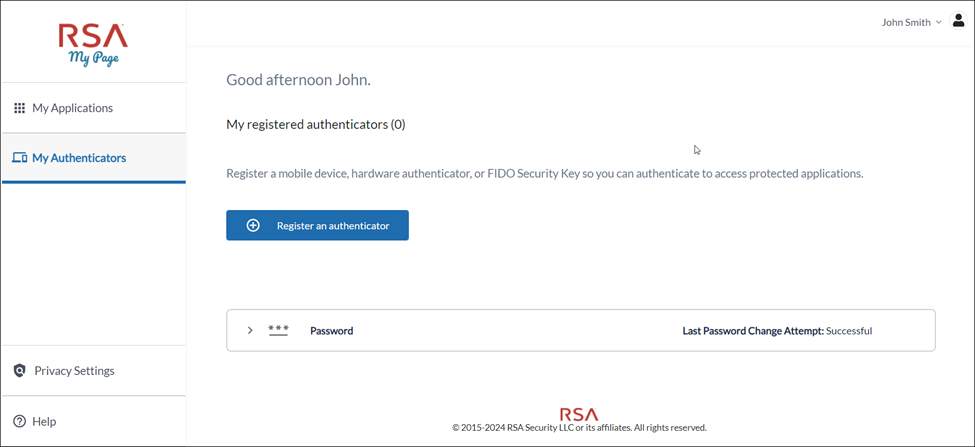The width and height of the screenshot is (975, 447).
Task: Click the Privacy Settings shield icon
Action: [19, 371]
